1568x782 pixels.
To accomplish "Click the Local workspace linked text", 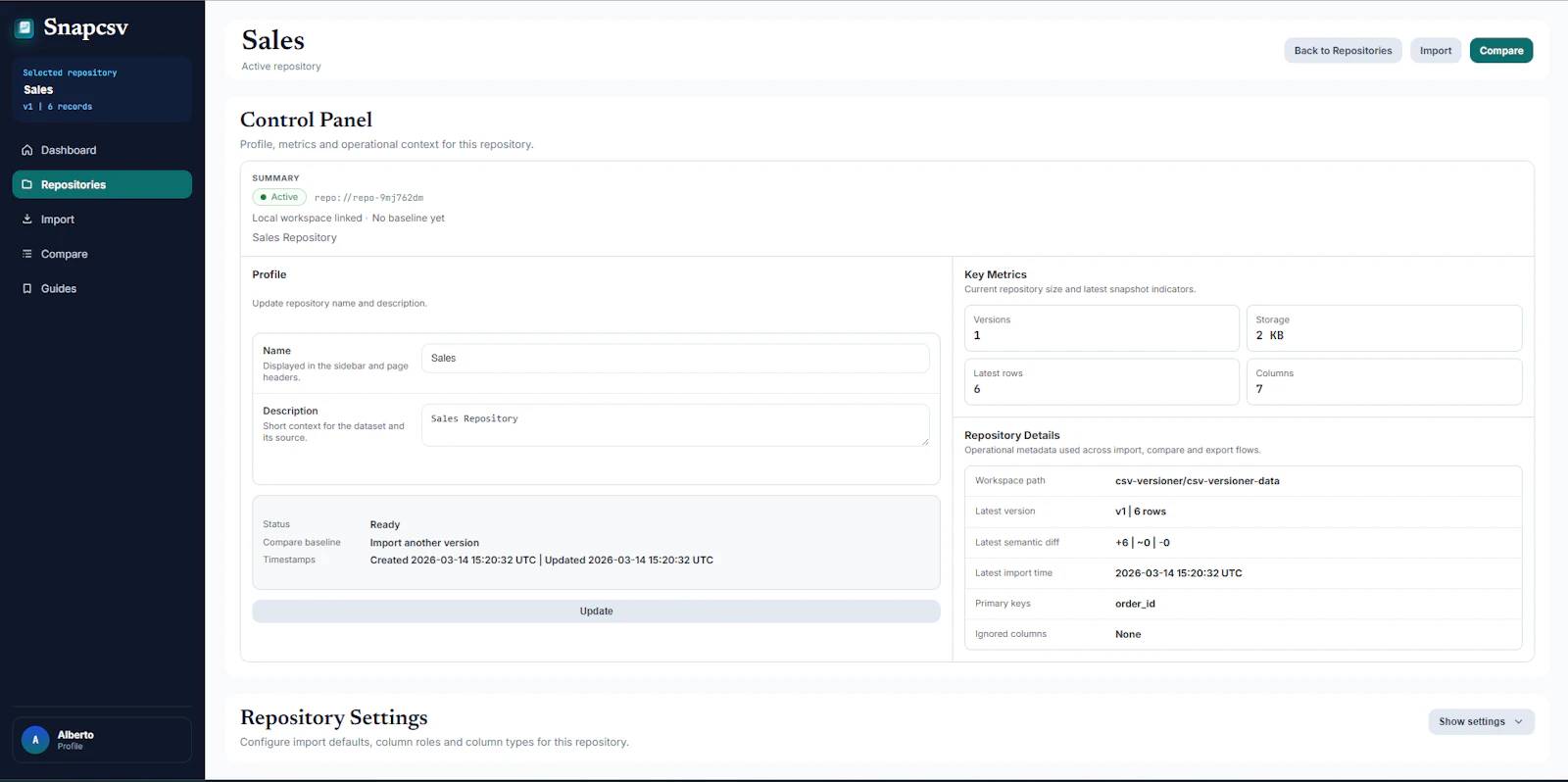I will pyautogui.click(x=307, y=219).
